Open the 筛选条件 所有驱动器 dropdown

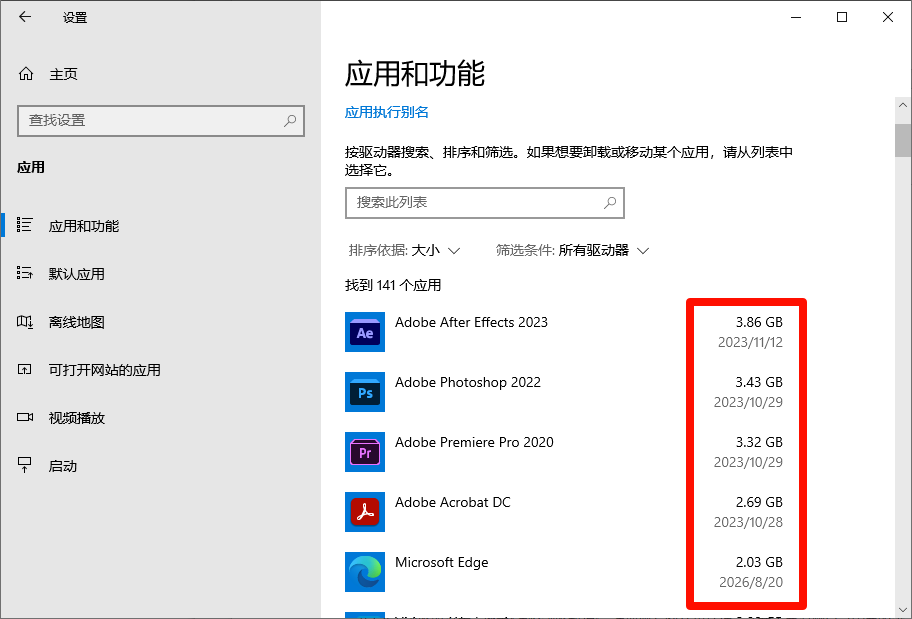(572, 251)
